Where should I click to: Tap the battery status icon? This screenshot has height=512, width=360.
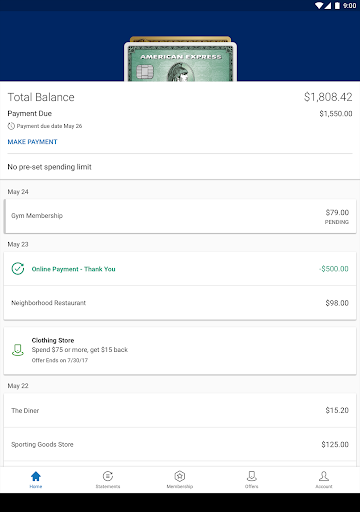(x=337, y=5)
